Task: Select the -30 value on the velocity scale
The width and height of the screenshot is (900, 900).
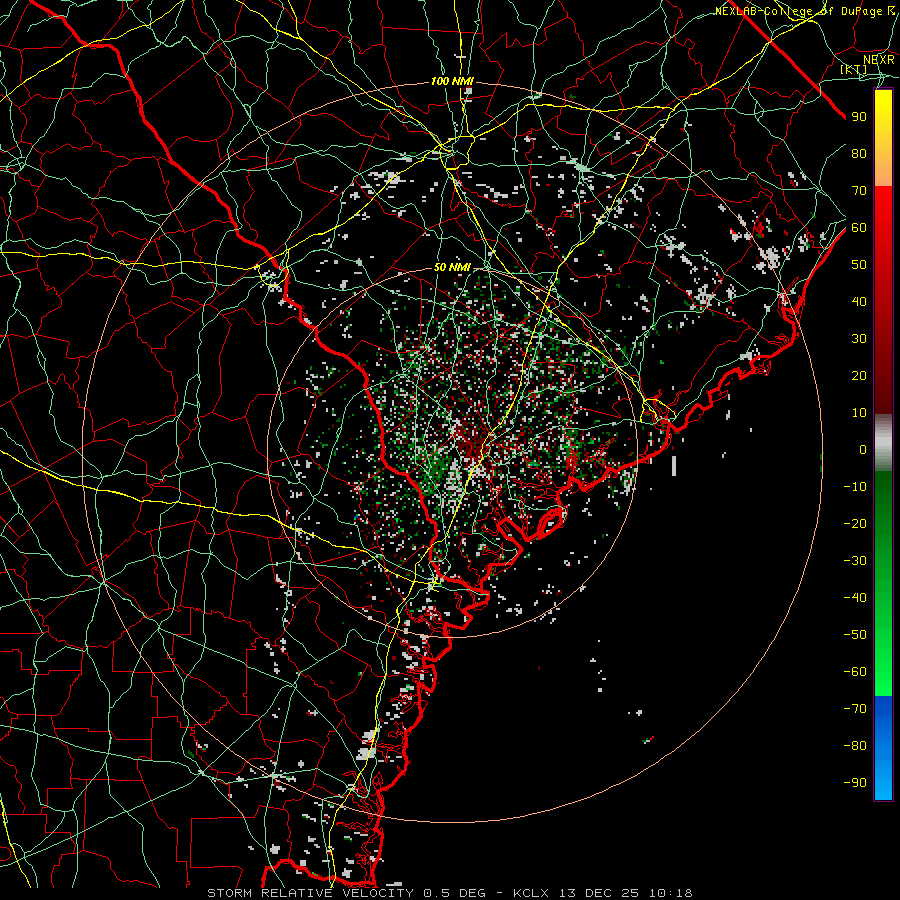Action: (x=855, y=561)
